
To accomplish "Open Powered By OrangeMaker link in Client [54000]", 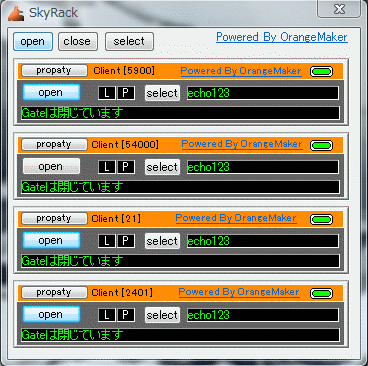I will tap(242, 144).
